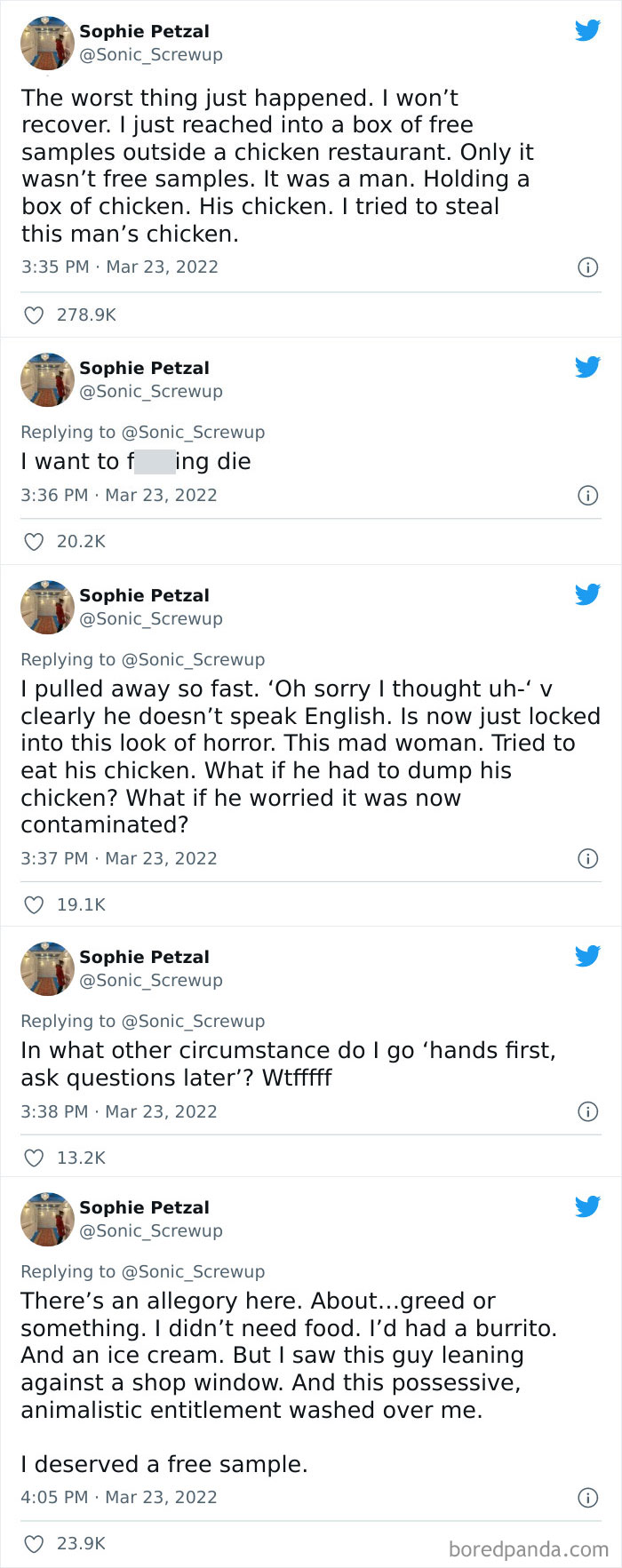This screenshot has height=1568, width=622.
Task: Click the info icon beside the 3:35 PM timestamp
Action: coord(588,267)
